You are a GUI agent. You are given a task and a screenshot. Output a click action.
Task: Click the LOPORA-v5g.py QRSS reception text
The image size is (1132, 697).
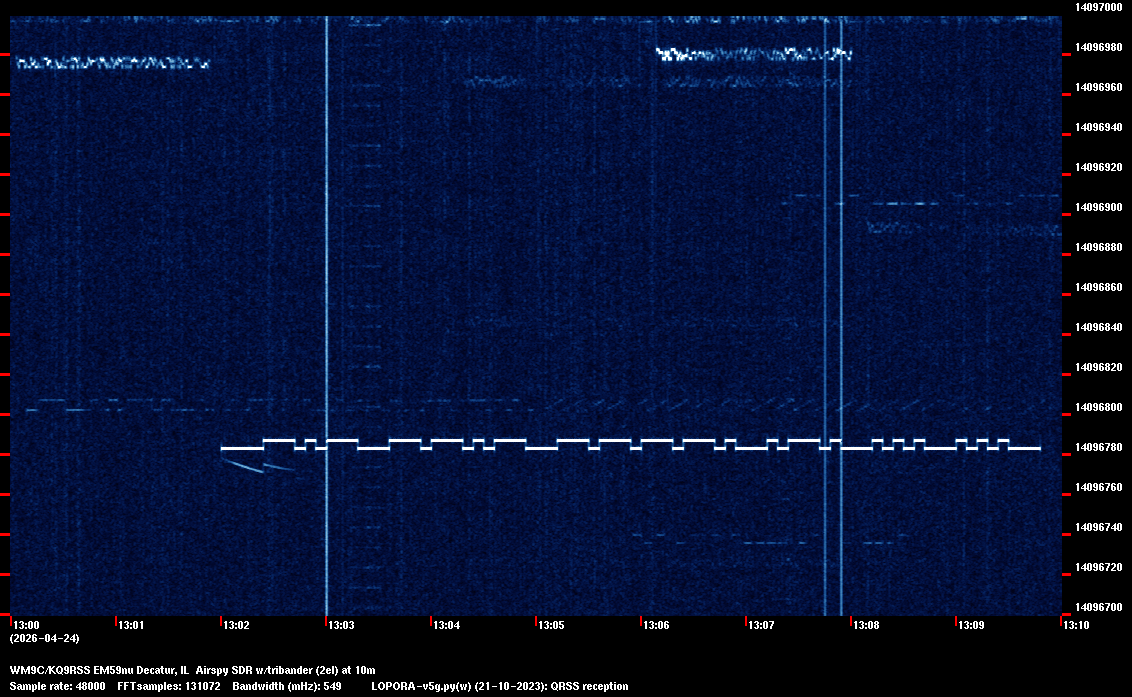tap(499, 686)
